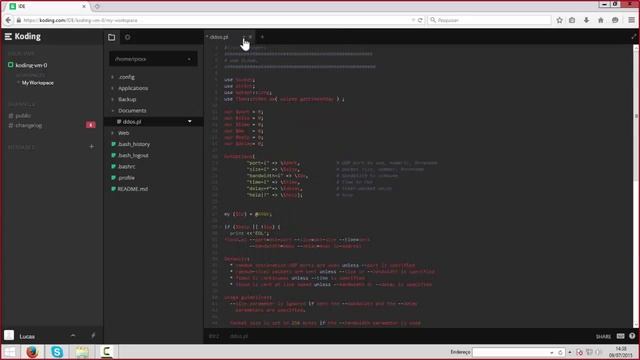The height and width of the screenshot is (360, 640).
Task: Open the downloads arrow icon
Action: [587, 20]
